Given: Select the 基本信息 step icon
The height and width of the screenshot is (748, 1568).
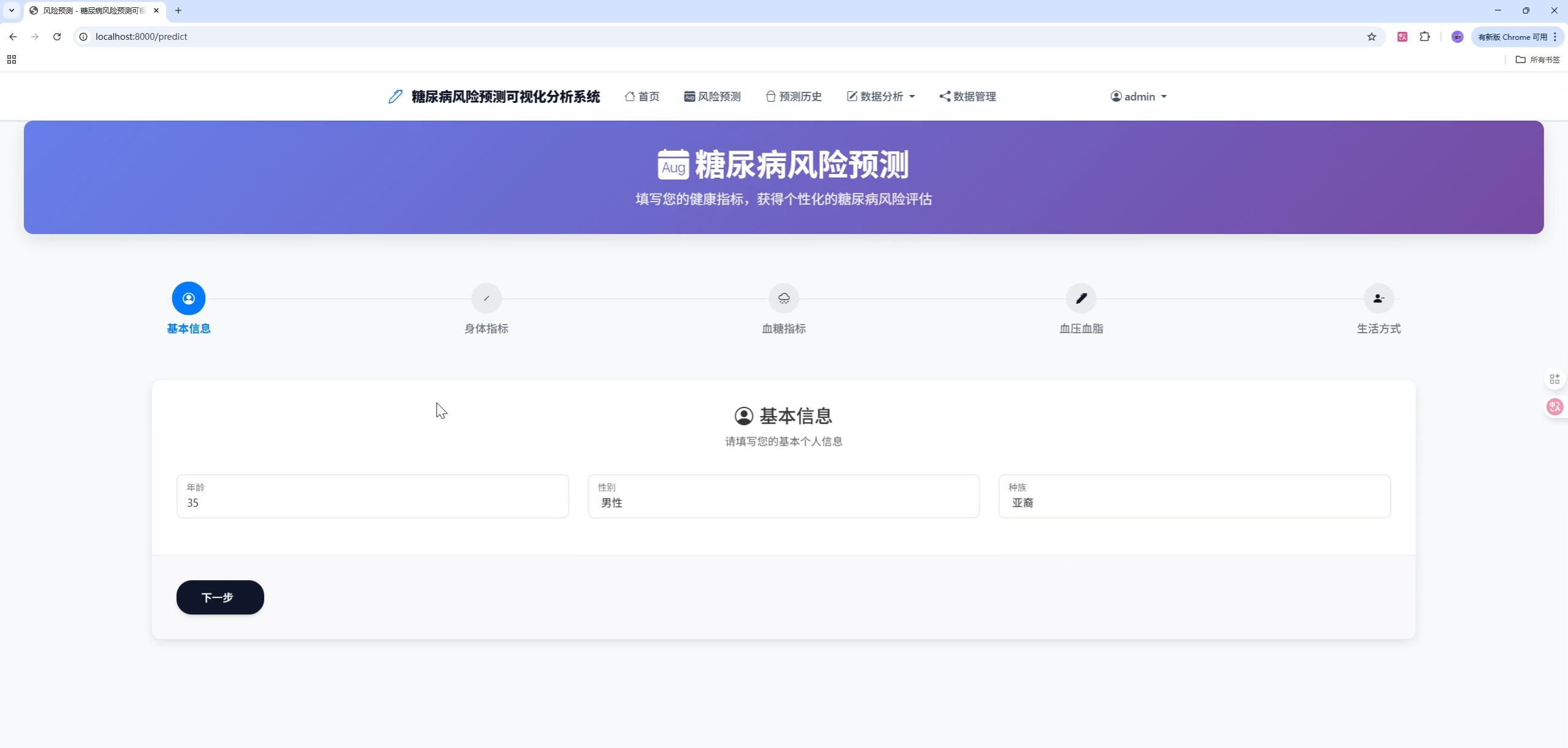Looking at the screenshot, I should pyautogui.click(x=188, y=298).
